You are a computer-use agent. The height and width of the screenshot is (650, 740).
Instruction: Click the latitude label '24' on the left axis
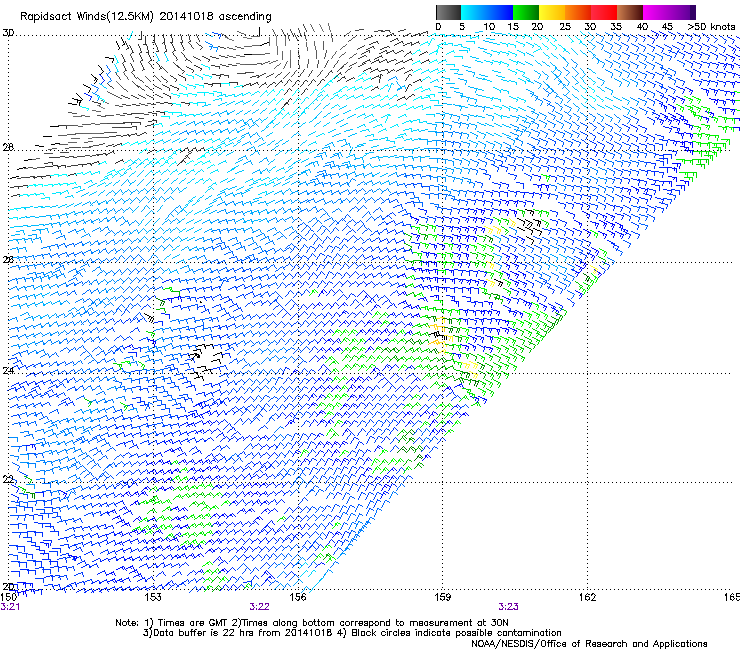pos(8,371)
